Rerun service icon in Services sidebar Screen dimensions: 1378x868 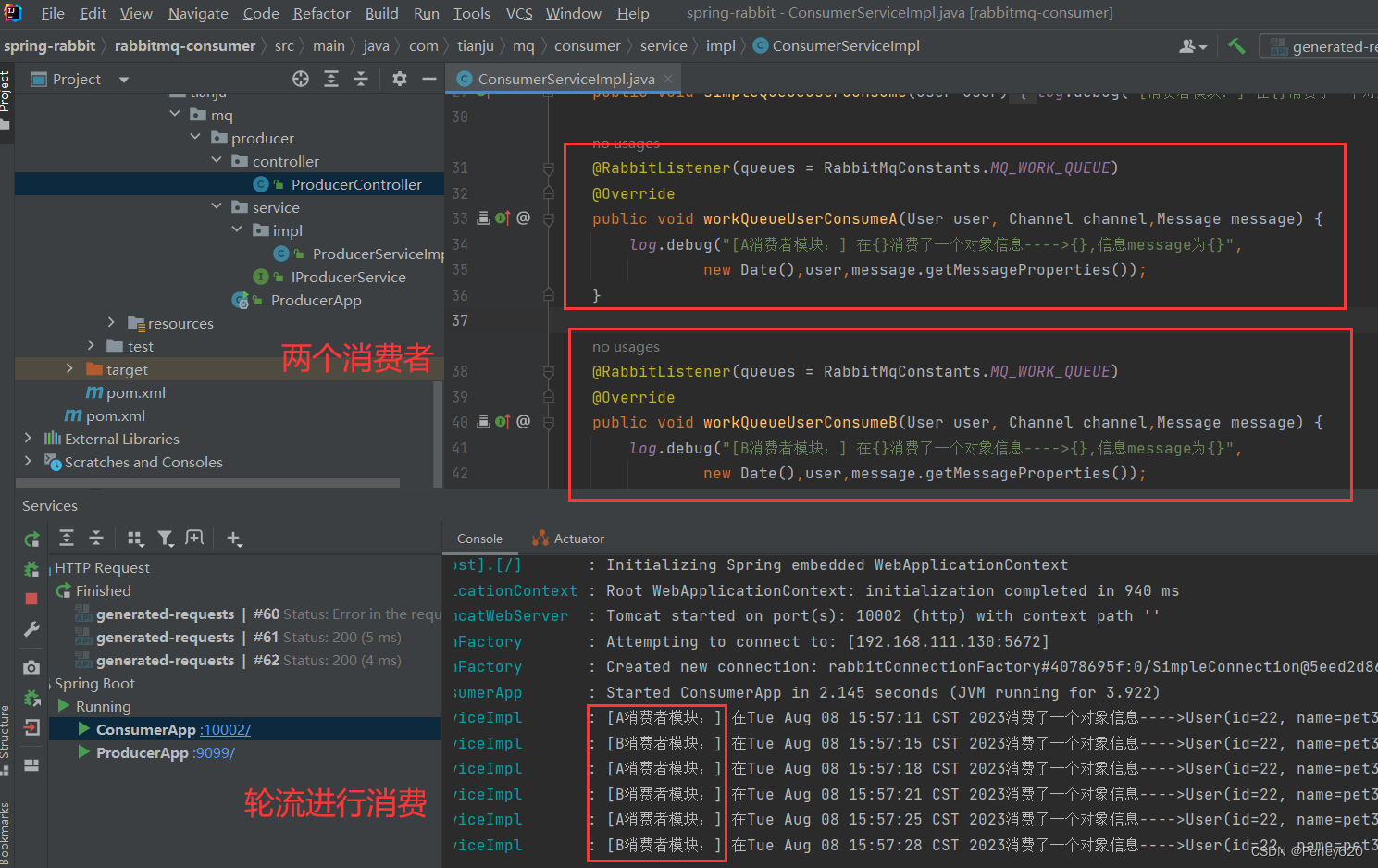coord(31,539)
